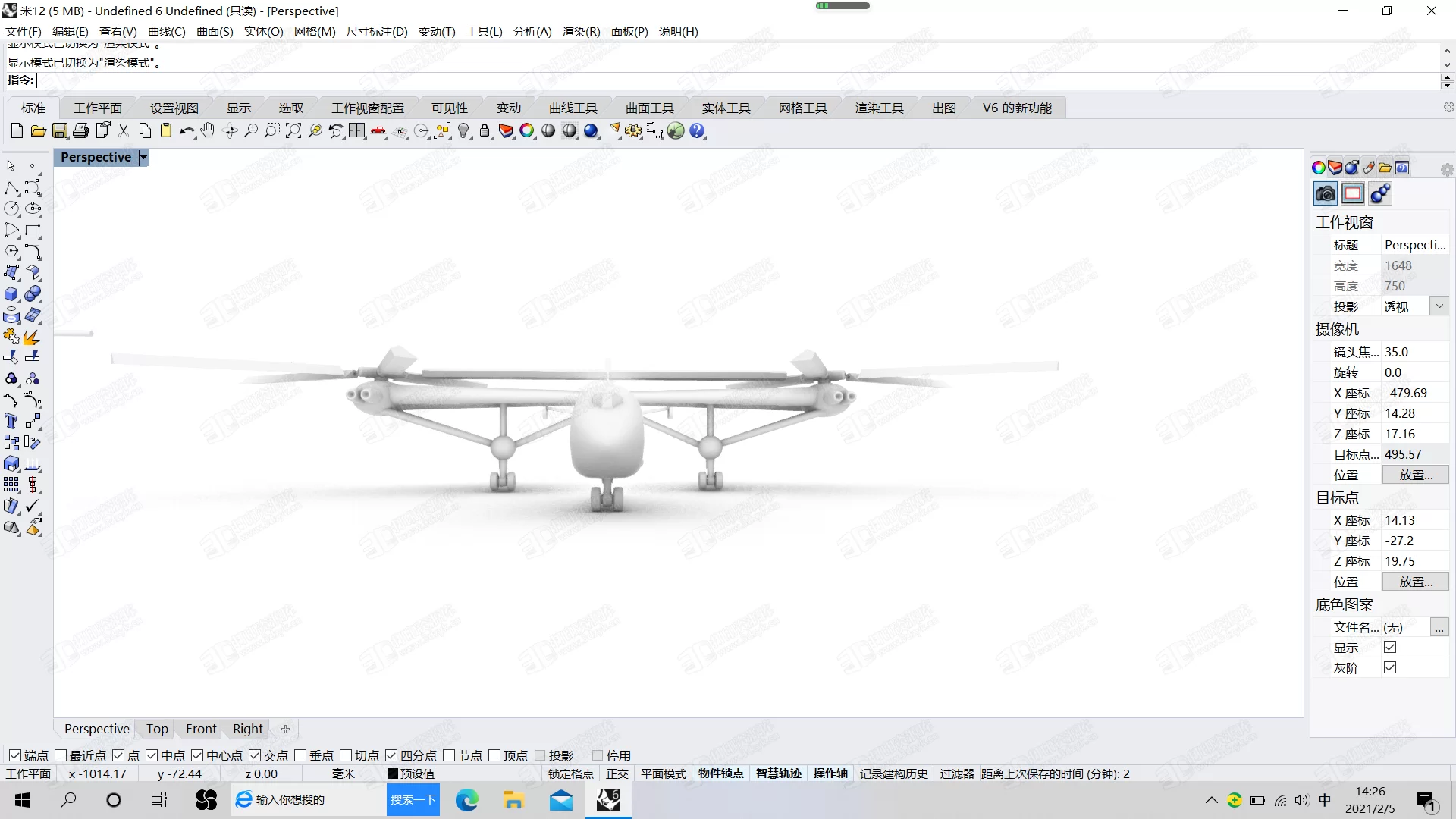
Task: Open the 投影 projection dropdown
Action: click(1439, 306)
